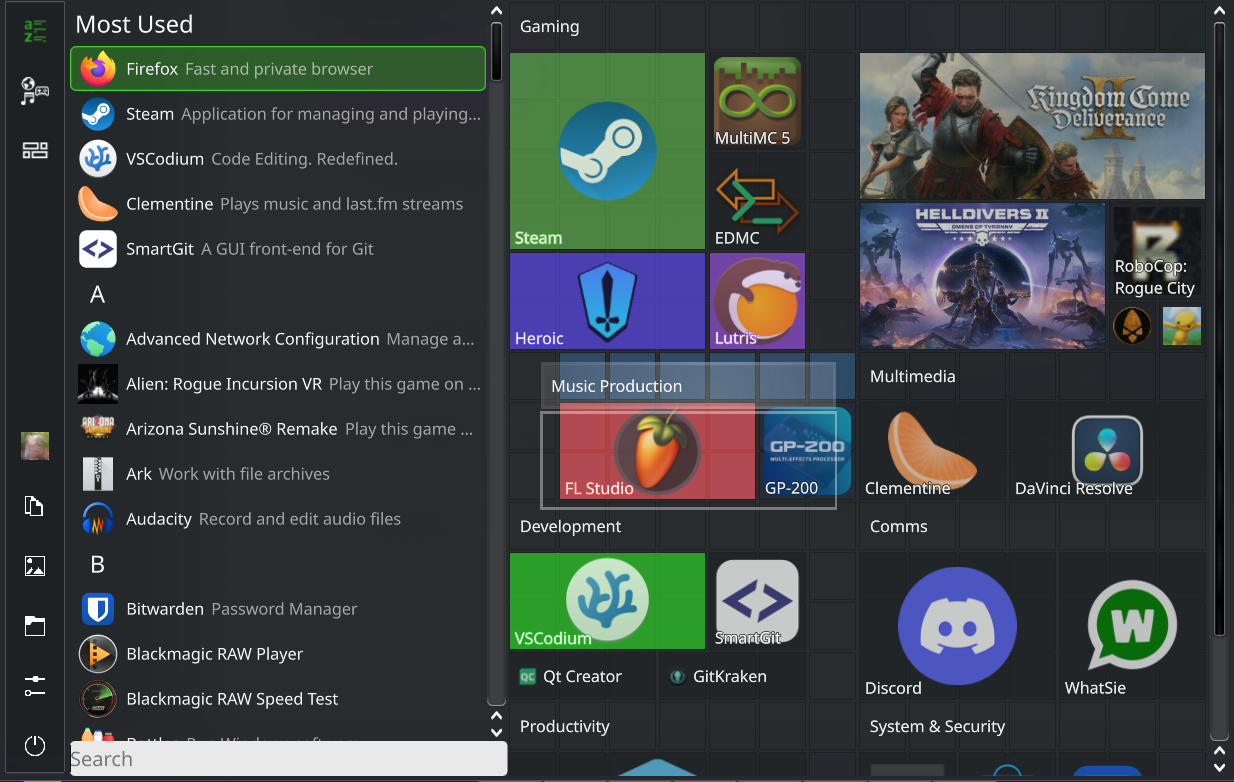The image size is (1234, 782).
Task: Switch to alphabetical A-Z app view
Action: (35, 31)
